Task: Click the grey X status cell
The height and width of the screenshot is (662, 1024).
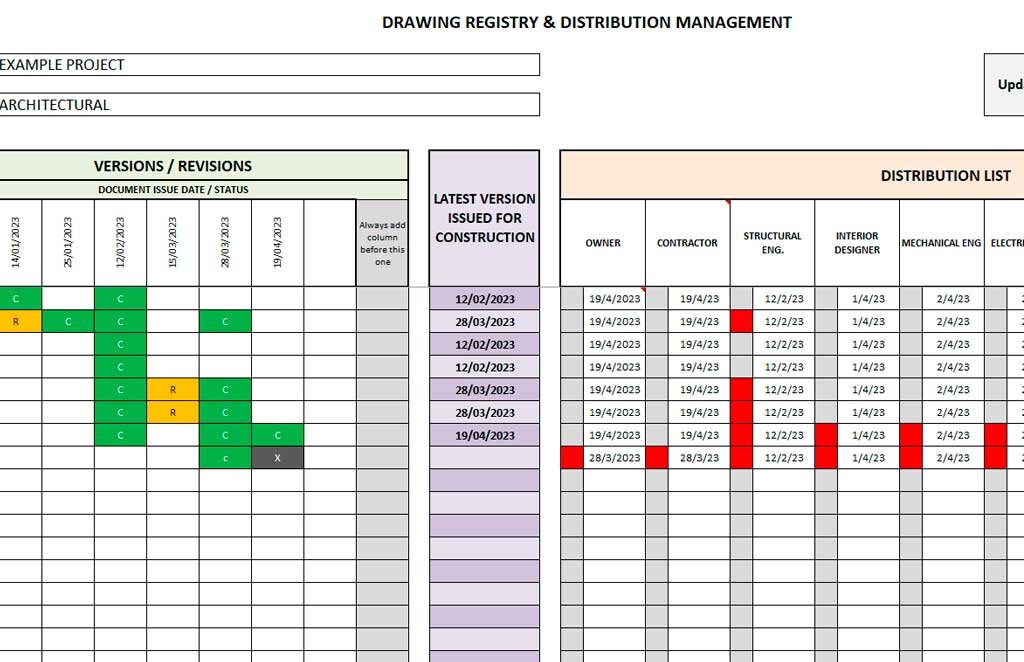Action: [277, 458]
